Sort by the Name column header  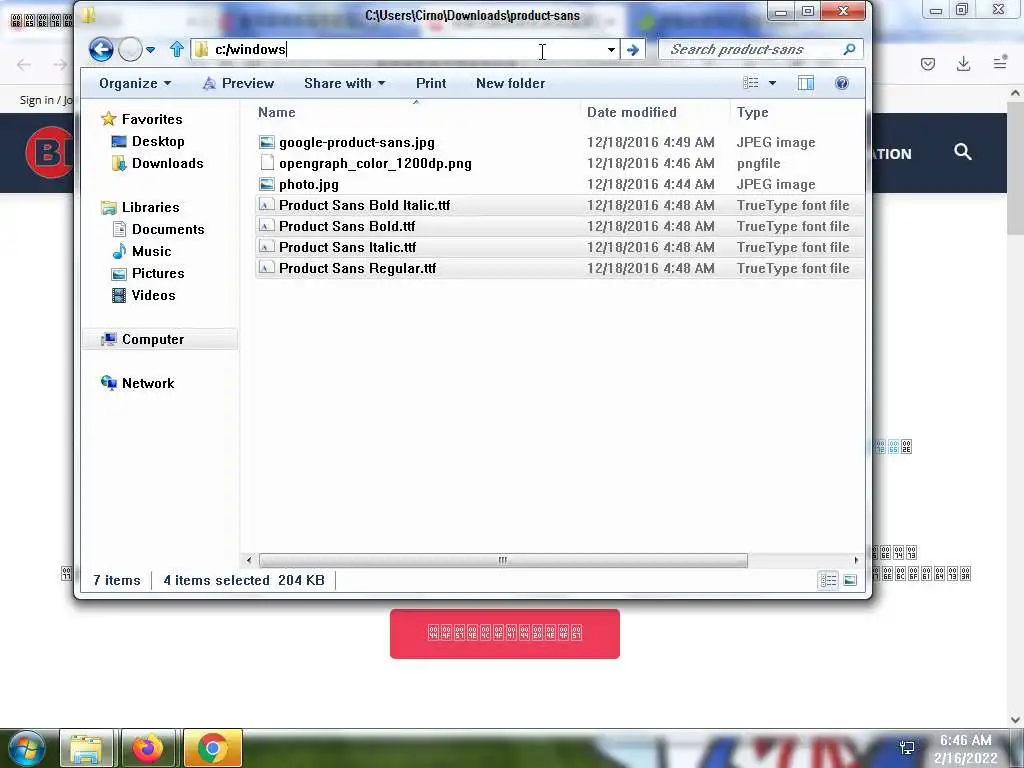[416, 112]
